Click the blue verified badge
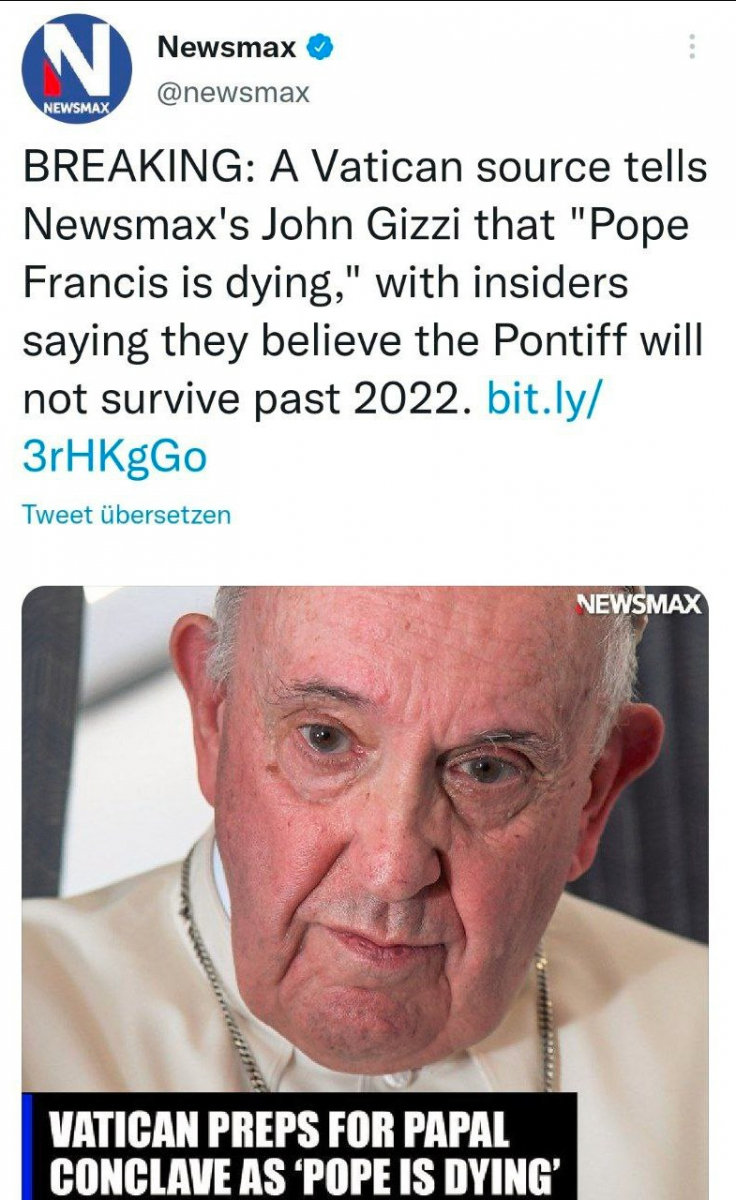The height and width of the screenshot is (1200, 736). click(321, 47)
